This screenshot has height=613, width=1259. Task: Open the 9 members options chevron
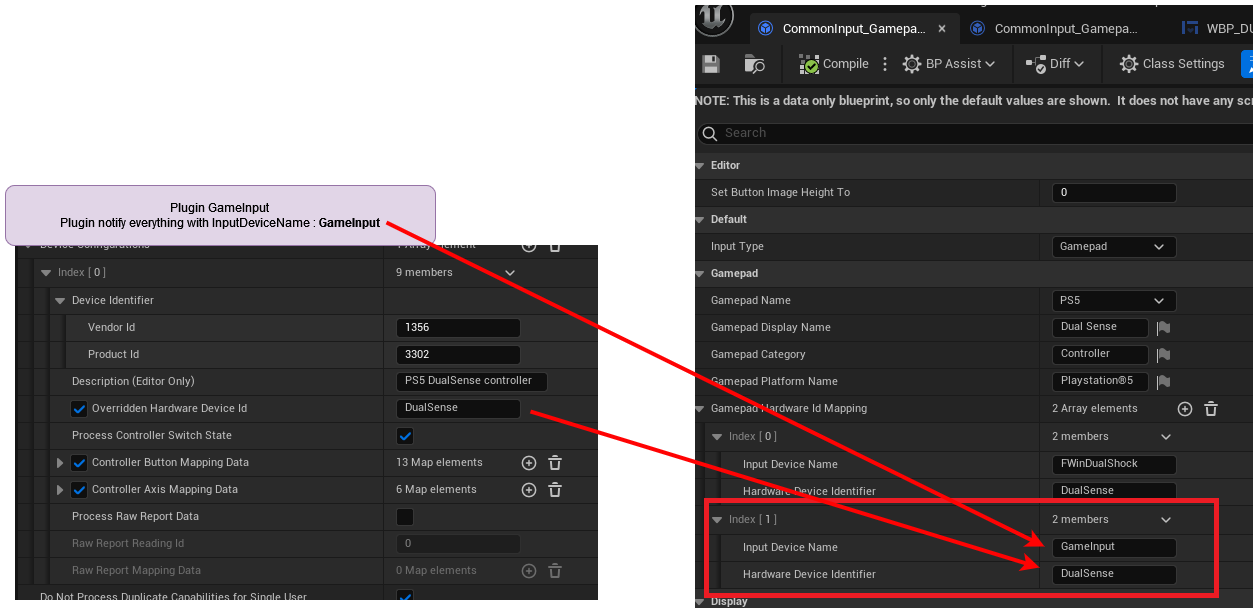(510, 273)
